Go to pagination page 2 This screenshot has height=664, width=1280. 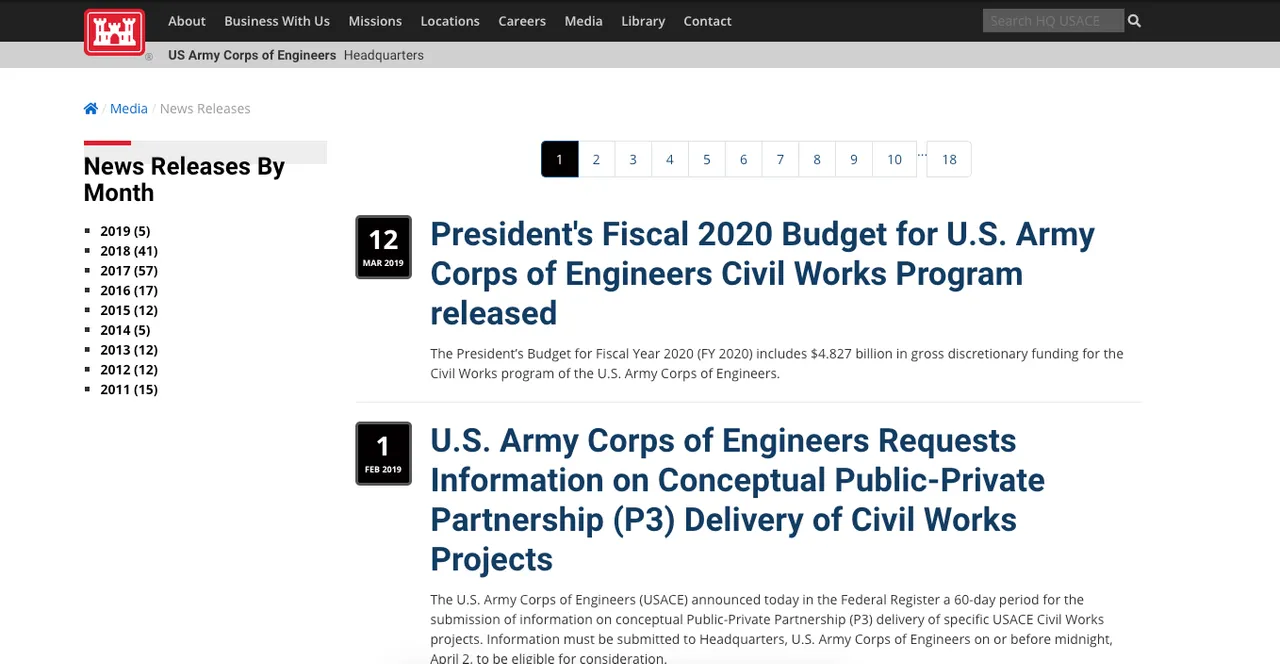point(596,159)
